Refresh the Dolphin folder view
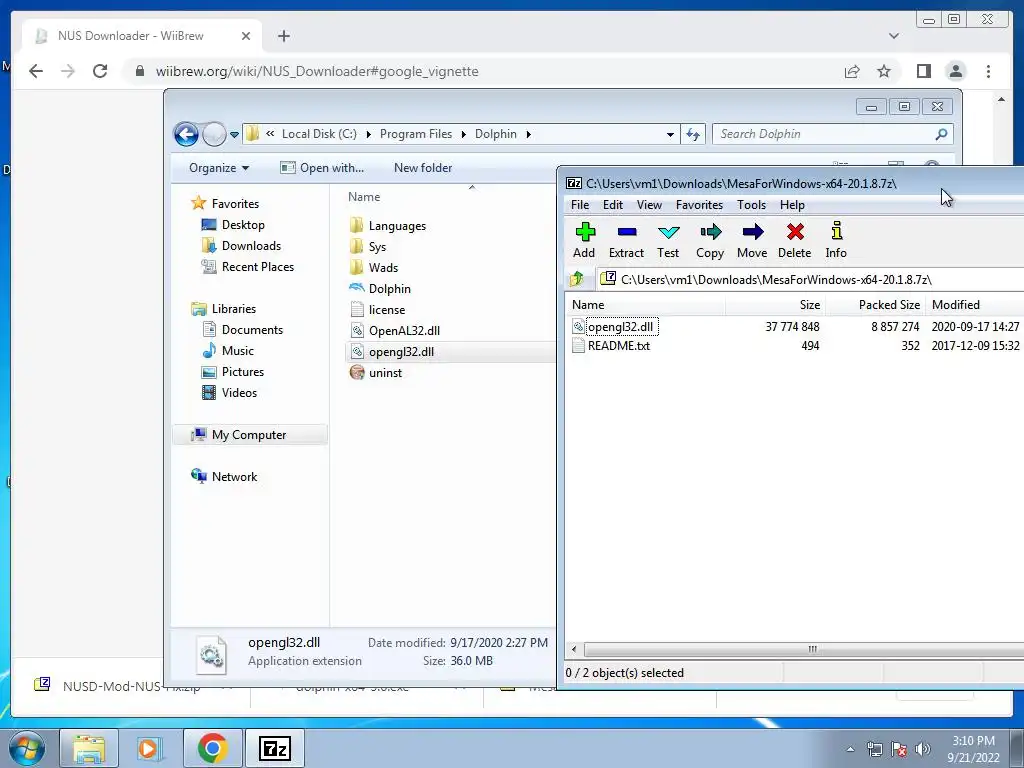The image size is (1024, 768). point(693,135)
